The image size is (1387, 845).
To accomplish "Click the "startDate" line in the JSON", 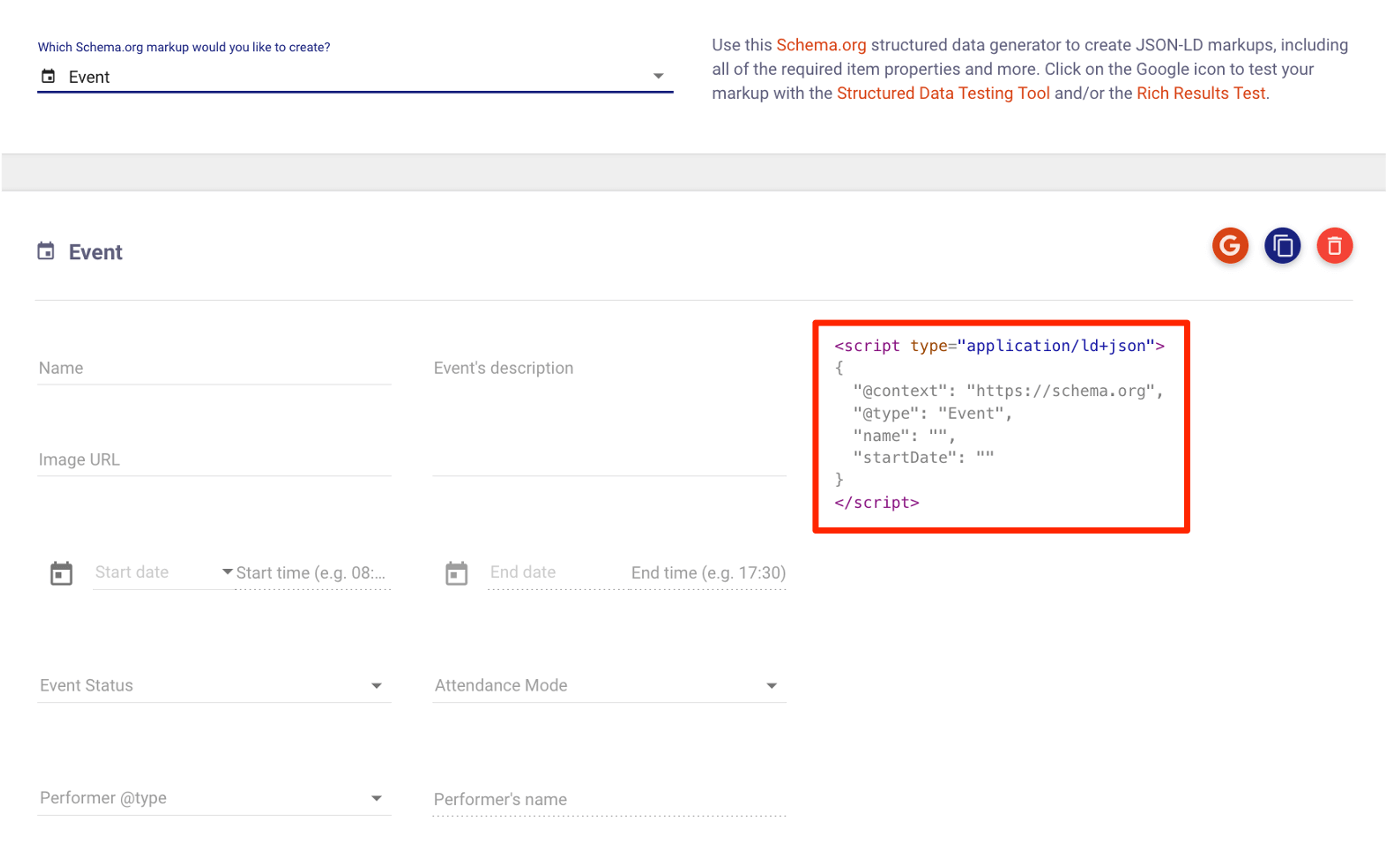I will [923, 457].
